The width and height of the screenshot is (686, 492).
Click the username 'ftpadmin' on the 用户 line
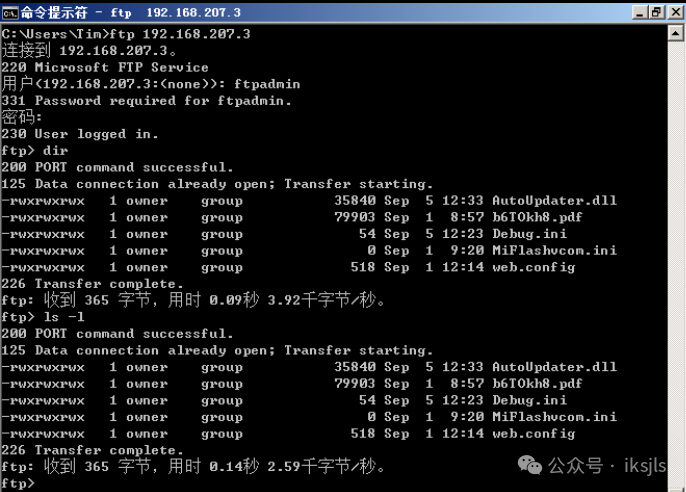click(x=267, y=84)
